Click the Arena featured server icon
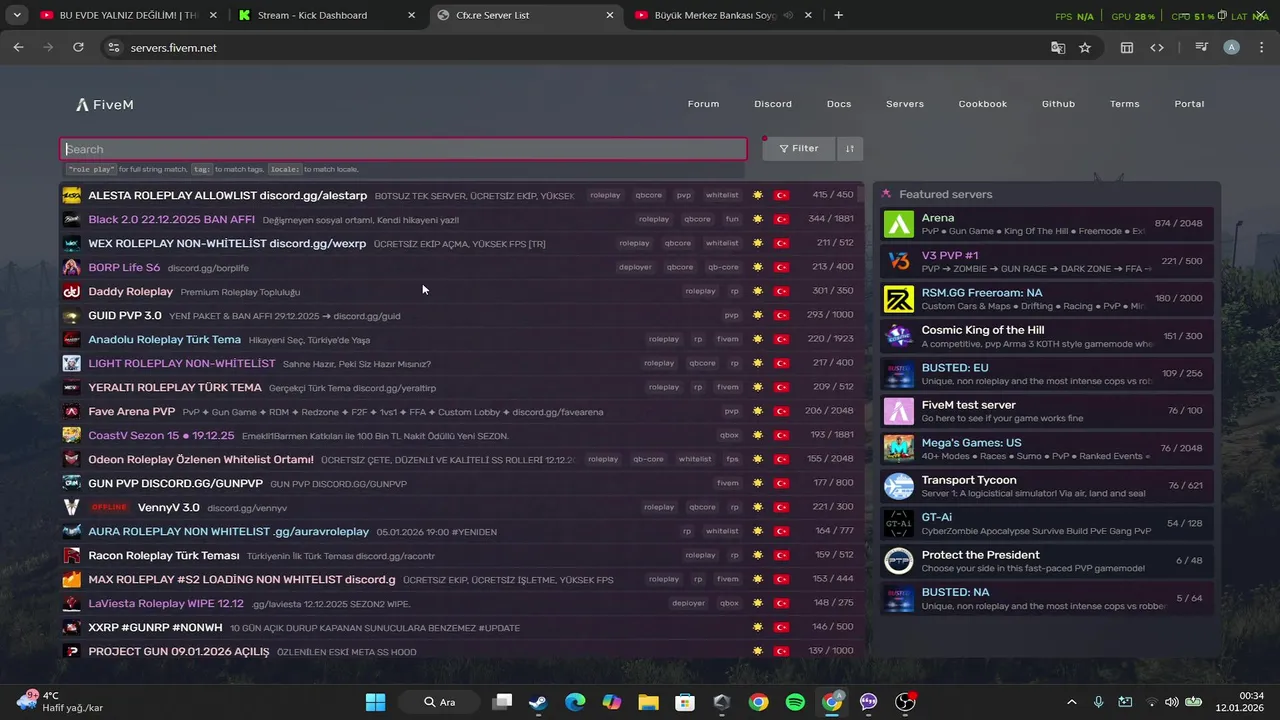 tap(899, 224)
